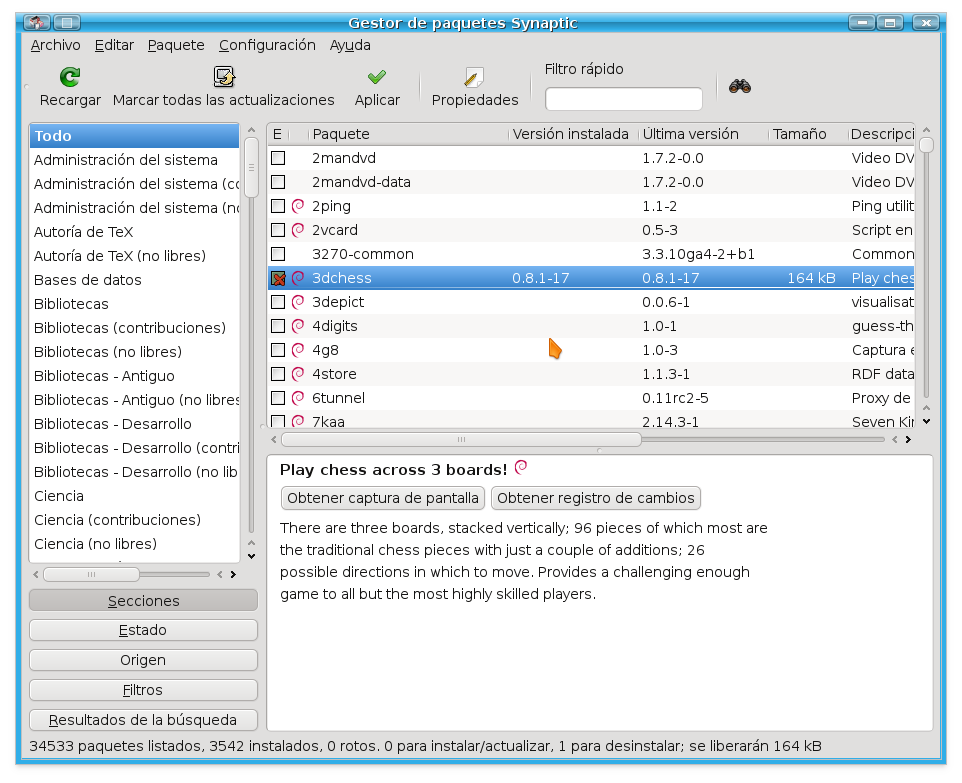Image resolution: width=962 pixels, height=783 pixels.
Task: Toggle checkbox for 4digits package
Action: [x=278, y=326]
